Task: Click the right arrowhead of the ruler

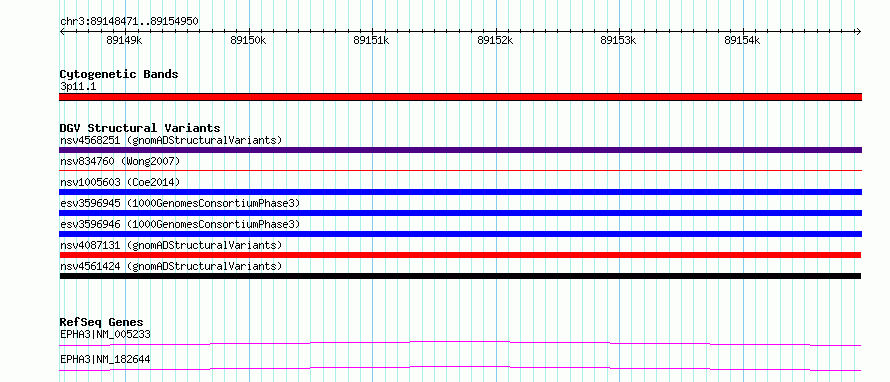Action: pyautogui.click(x=858, y=32)
